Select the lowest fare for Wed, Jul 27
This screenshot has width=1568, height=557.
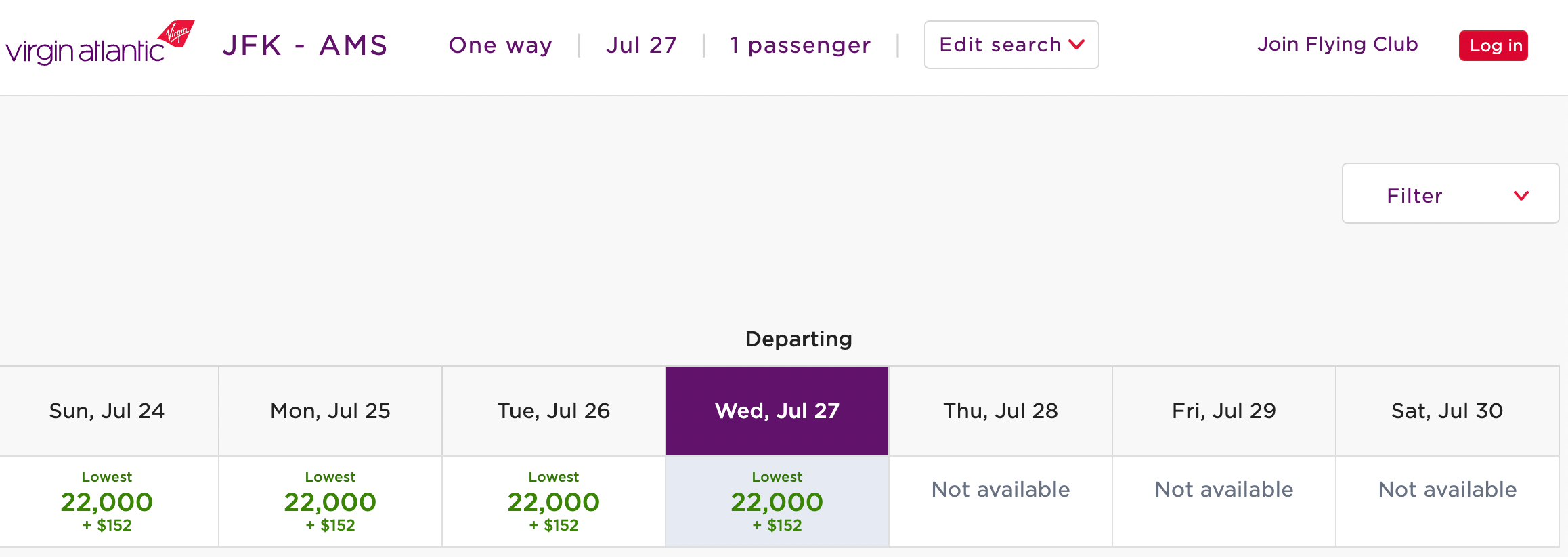[777, 501]
